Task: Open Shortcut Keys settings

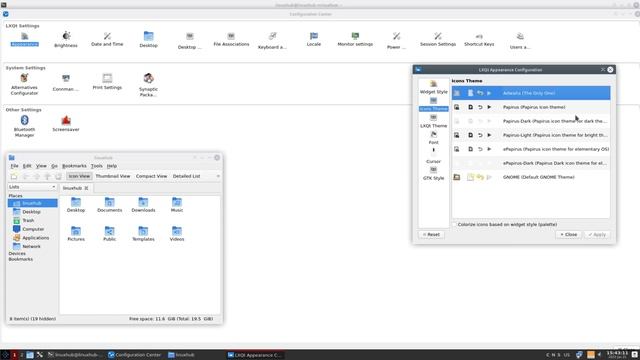Action: (479, 39)
